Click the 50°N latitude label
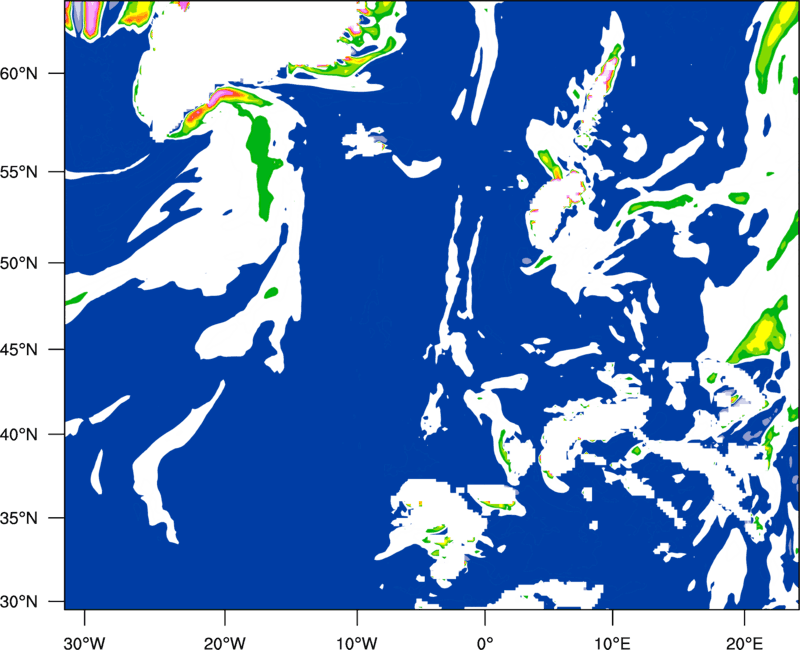Image resolution: width=800 pixels, height=650 pixels. click(19, 264)
